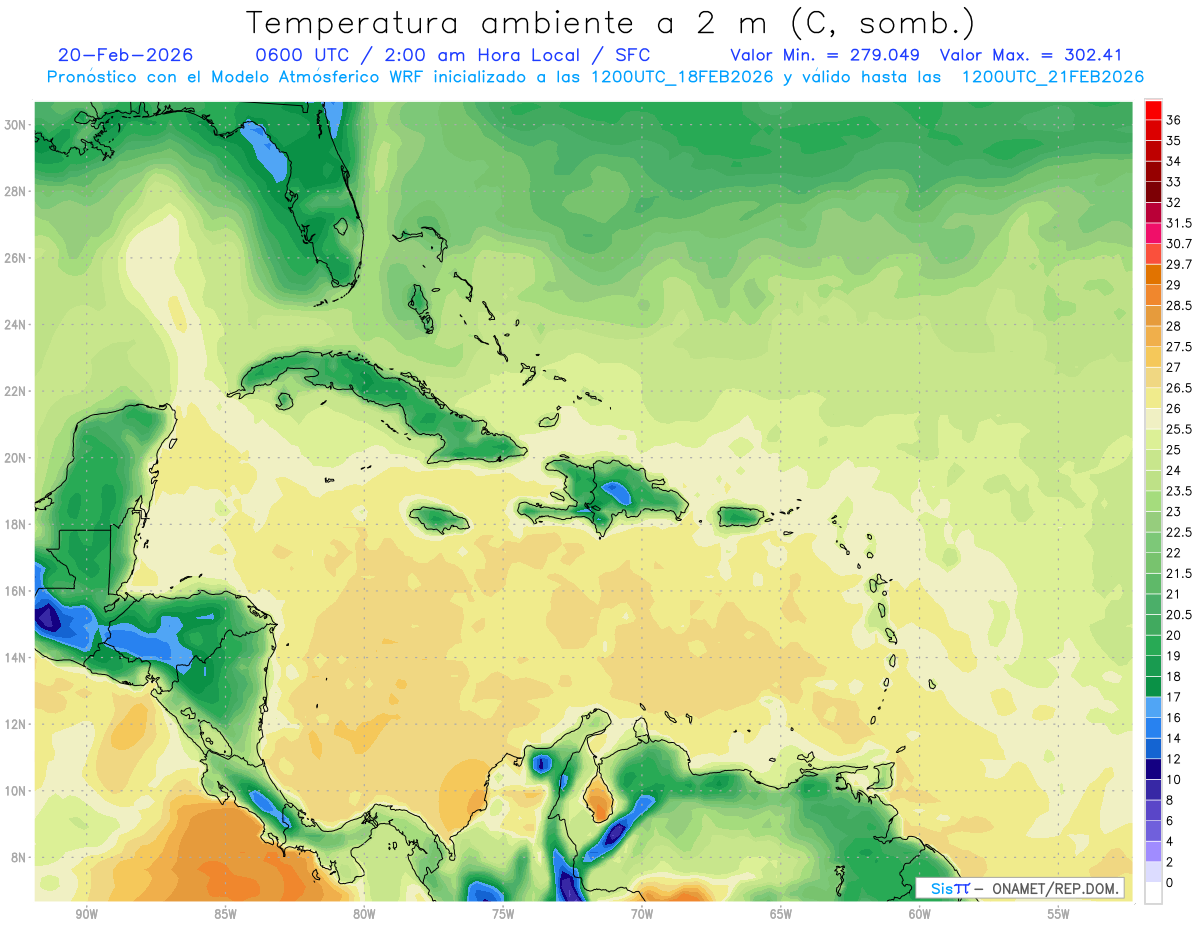Click the longitude label "70W"

642,914
